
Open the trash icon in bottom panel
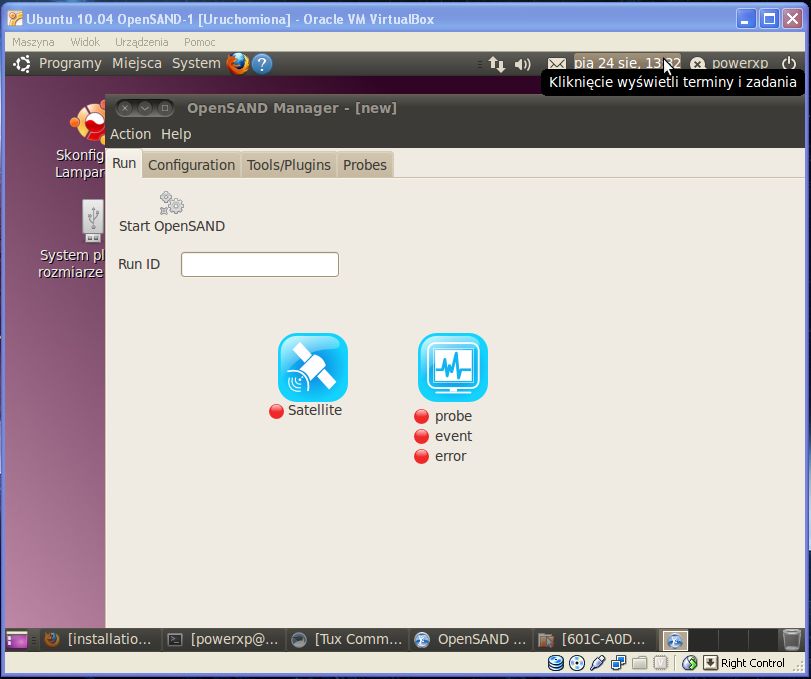point(791,640)
